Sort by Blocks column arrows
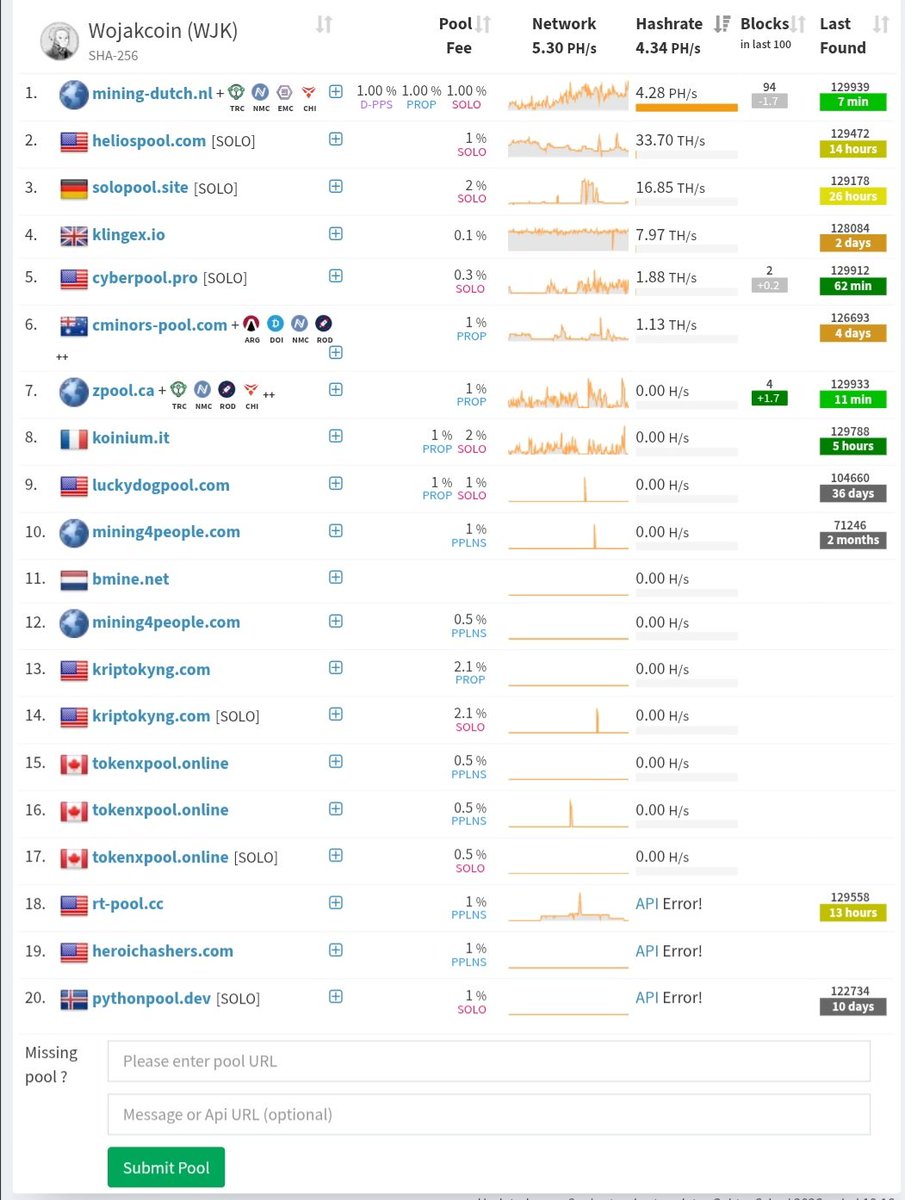905x1200 pixels. pos(798,24)
